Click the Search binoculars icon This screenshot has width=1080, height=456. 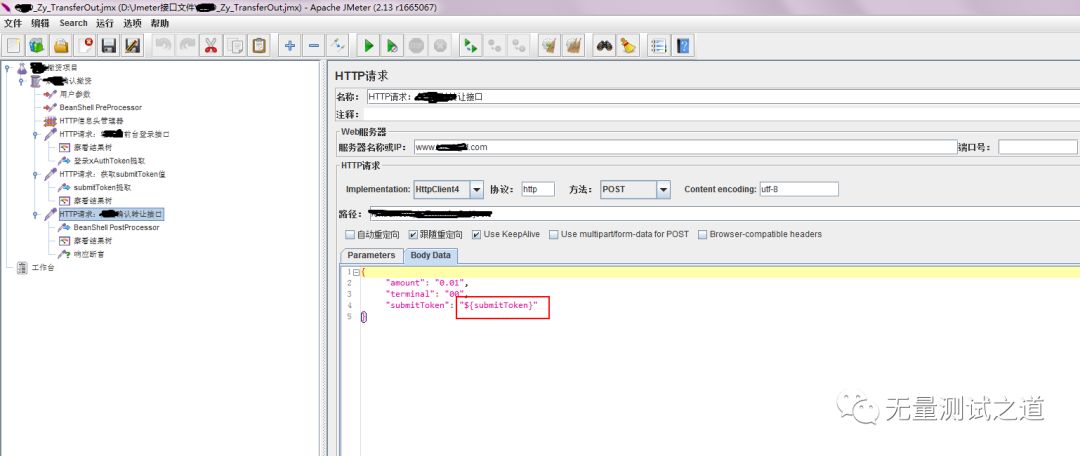(x=604, y=45)
